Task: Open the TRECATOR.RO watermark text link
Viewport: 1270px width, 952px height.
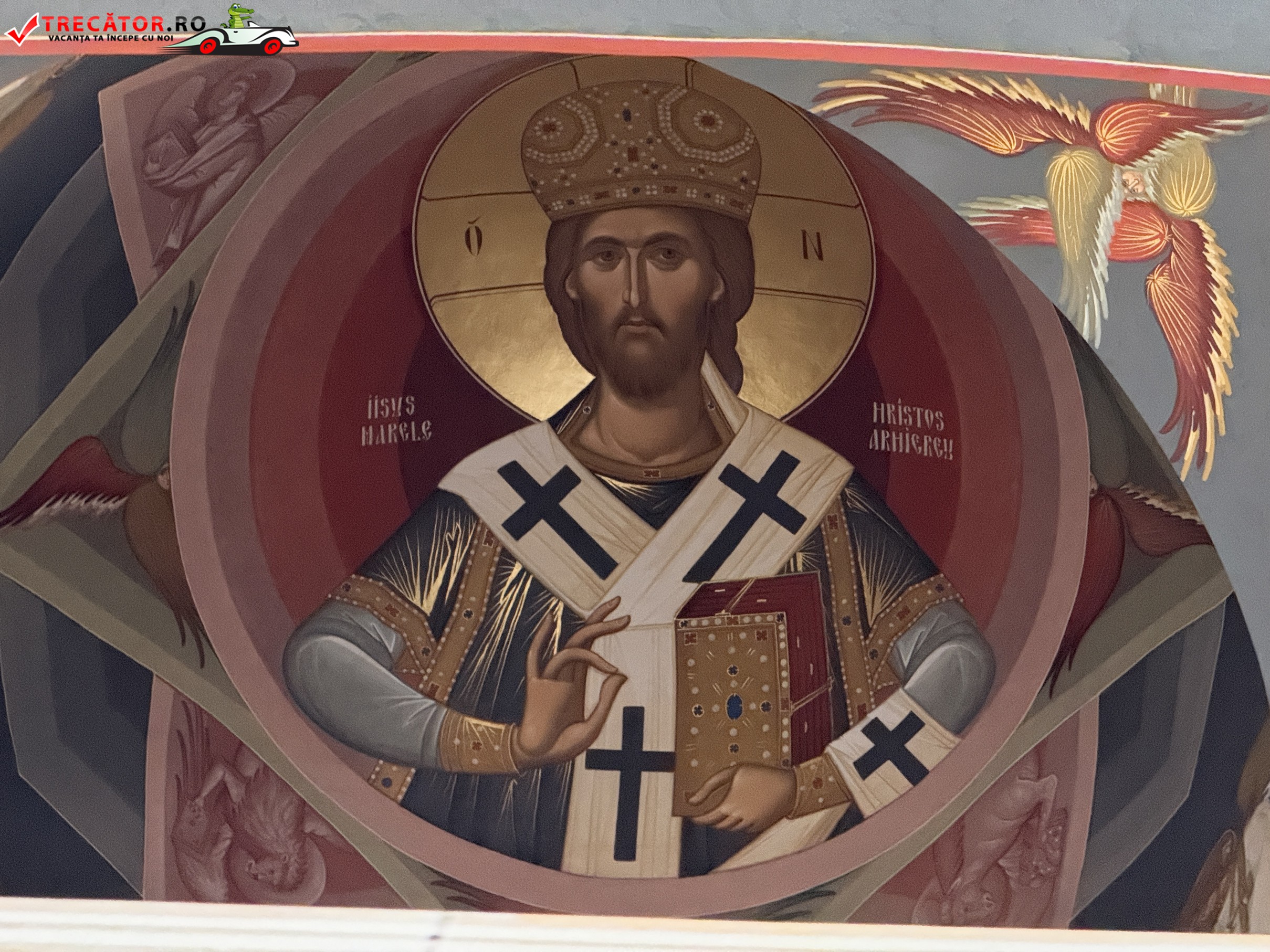Action: (x=123, y=24)
